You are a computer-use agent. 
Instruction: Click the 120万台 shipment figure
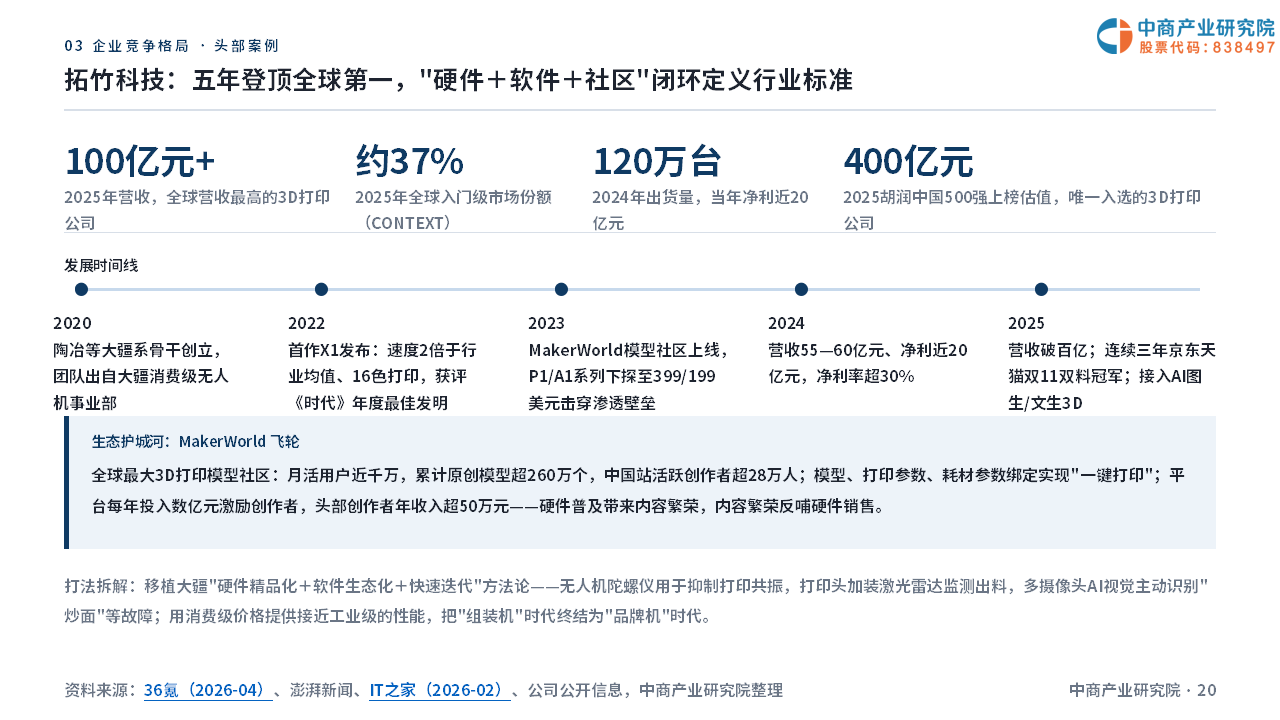coord(657,161)
